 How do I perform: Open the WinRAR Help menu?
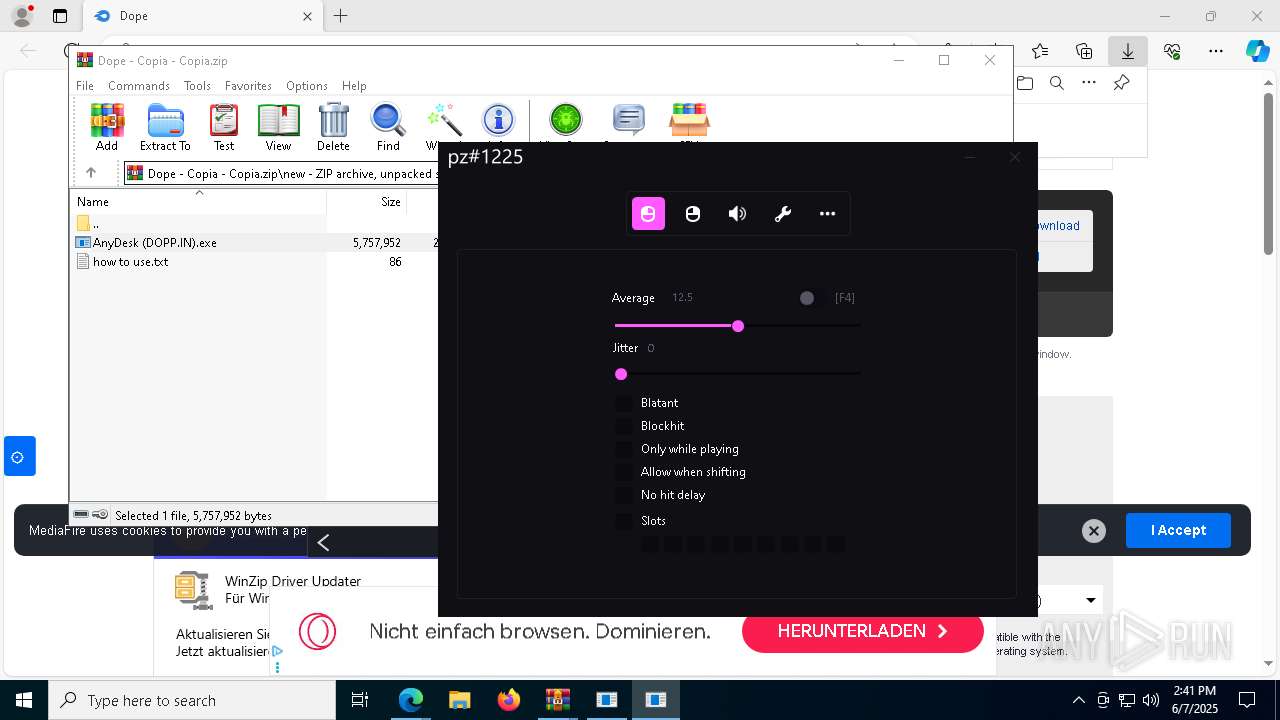(x=354, y=86)
